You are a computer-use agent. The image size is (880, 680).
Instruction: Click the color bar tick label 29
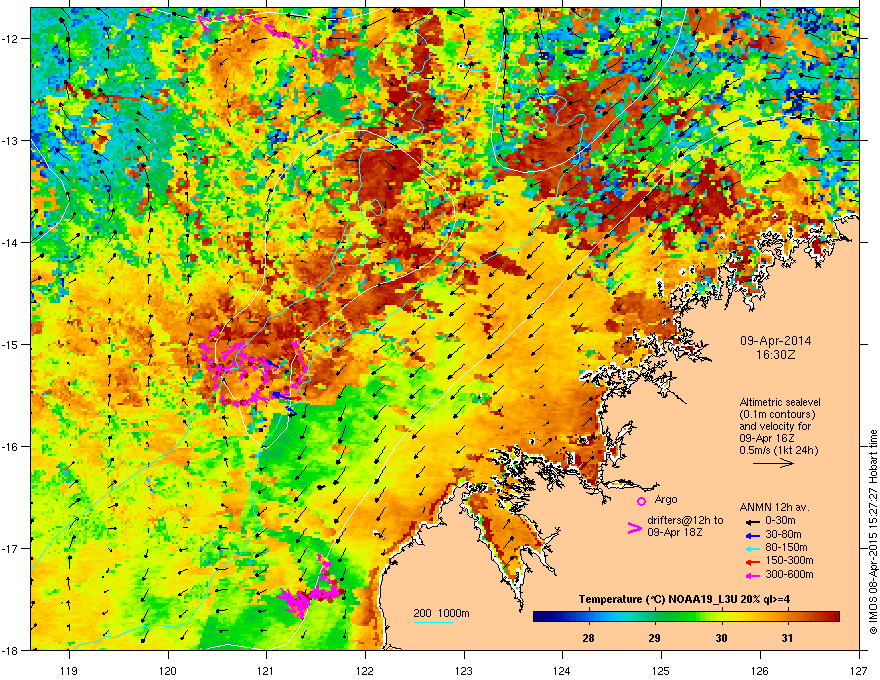tap(654, 638)
